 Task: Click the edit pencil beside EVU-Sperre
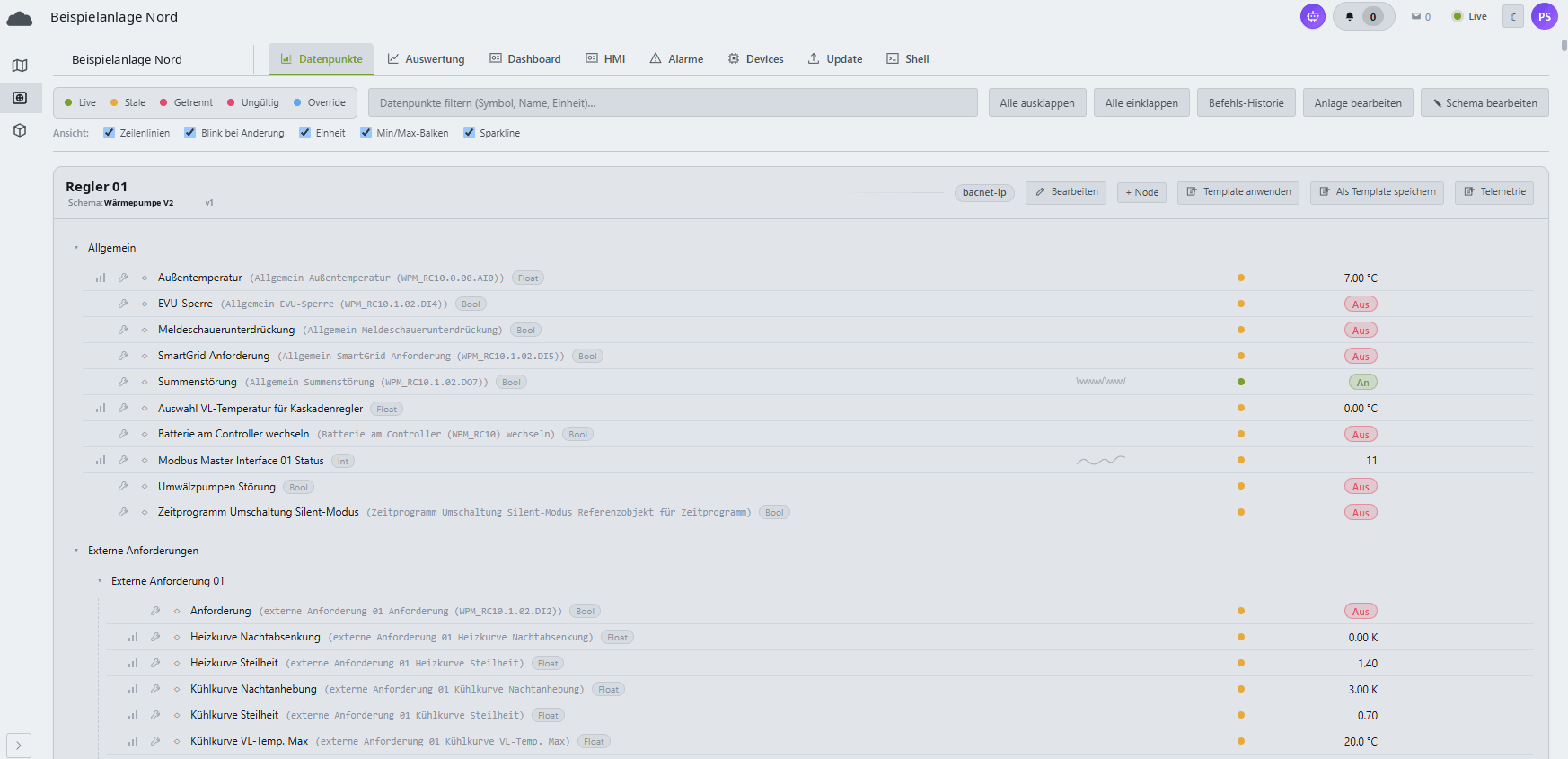[123, 304]
